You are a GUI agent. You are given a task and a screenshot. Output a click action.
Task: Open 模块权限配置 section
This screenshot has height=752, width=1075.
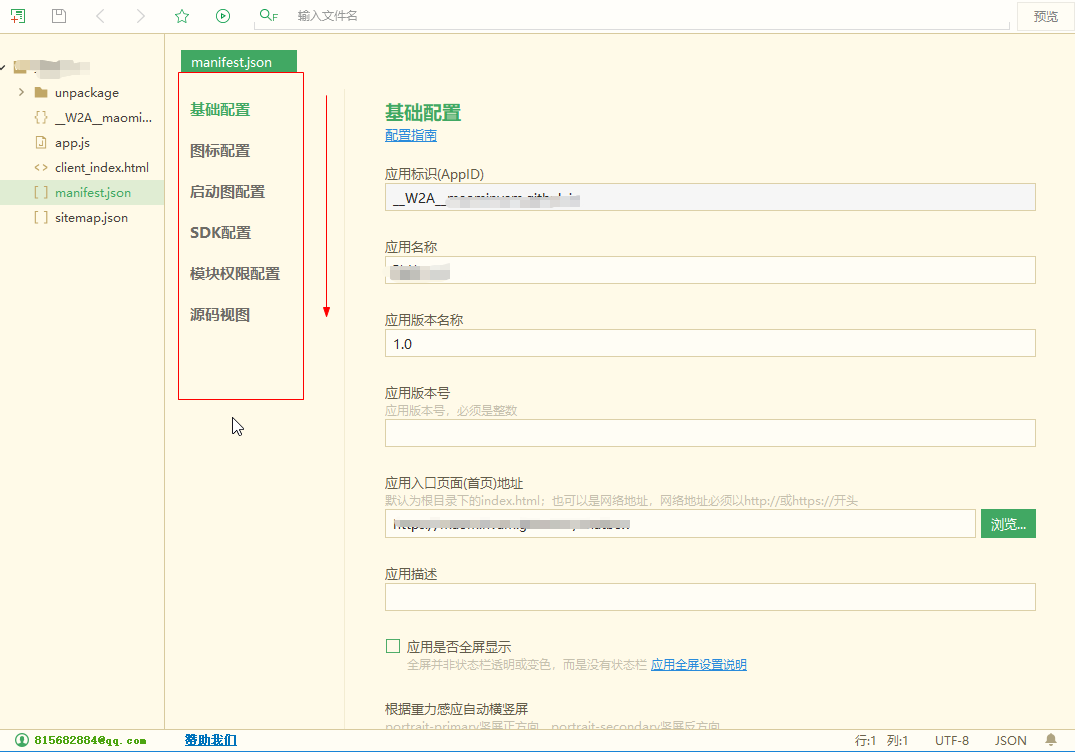click(x=235, y=274)
